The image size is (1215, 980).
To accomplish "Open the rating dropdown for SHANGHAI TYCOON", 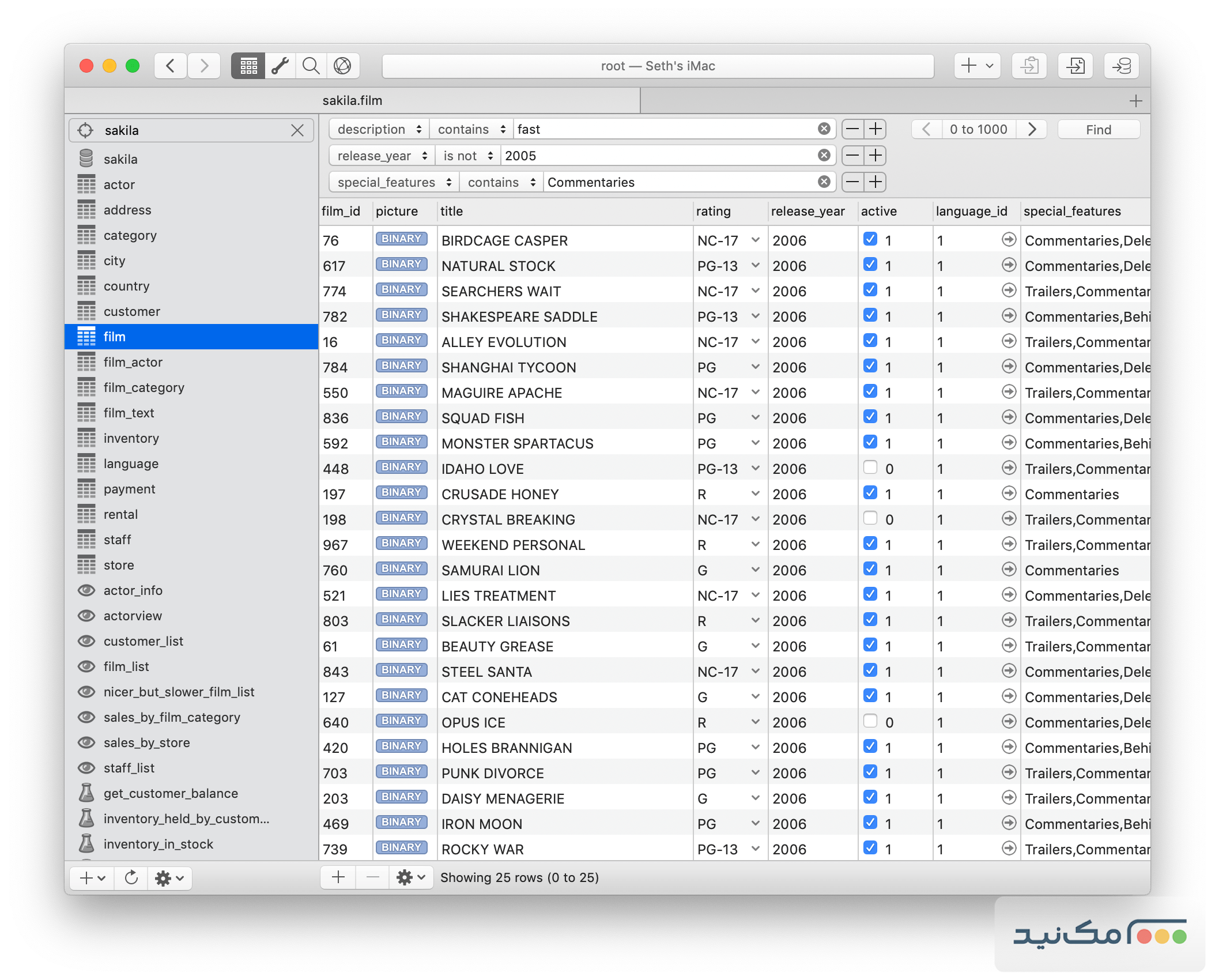I will [x=755, y=367].
